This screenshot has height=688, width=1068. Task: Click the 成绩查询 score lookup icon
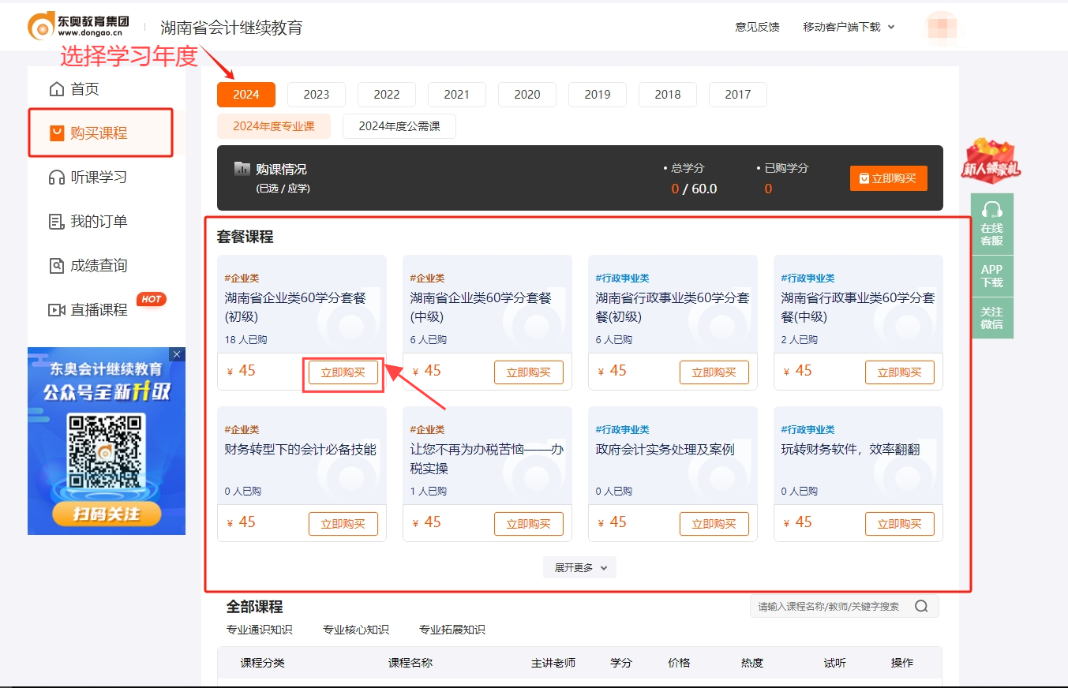57,266
